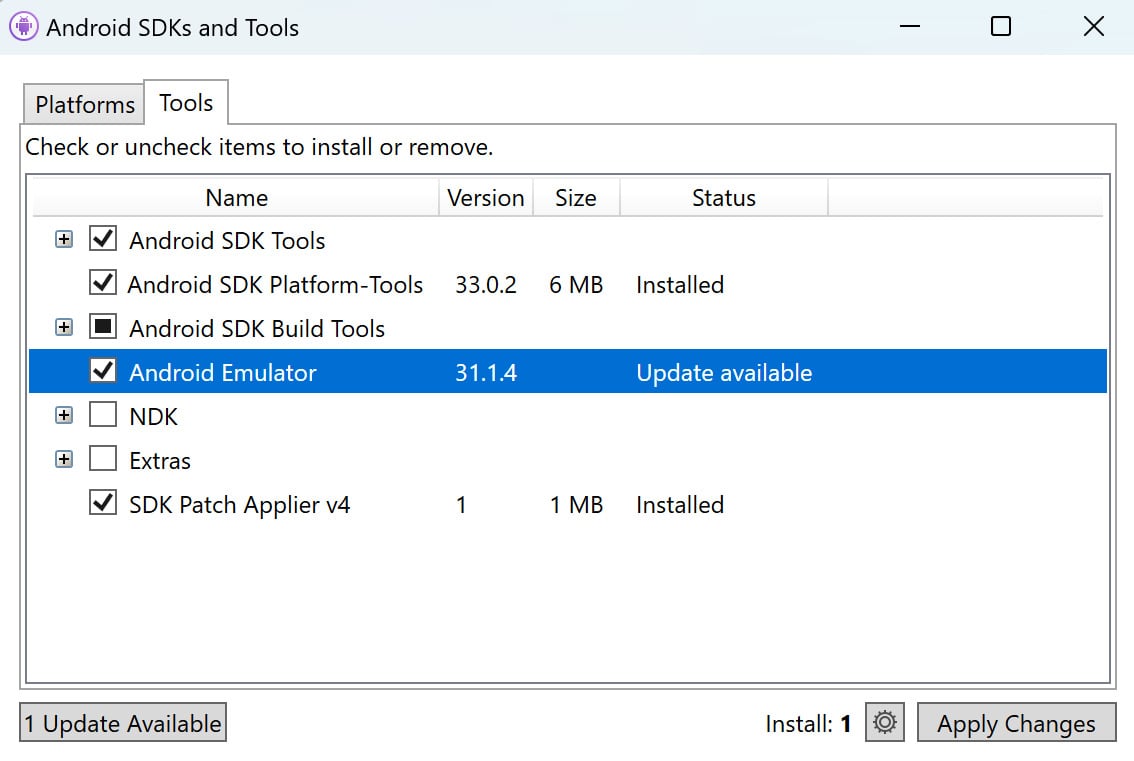Click the 1 Update Available button
The image size is (1134, 761).
123,723
